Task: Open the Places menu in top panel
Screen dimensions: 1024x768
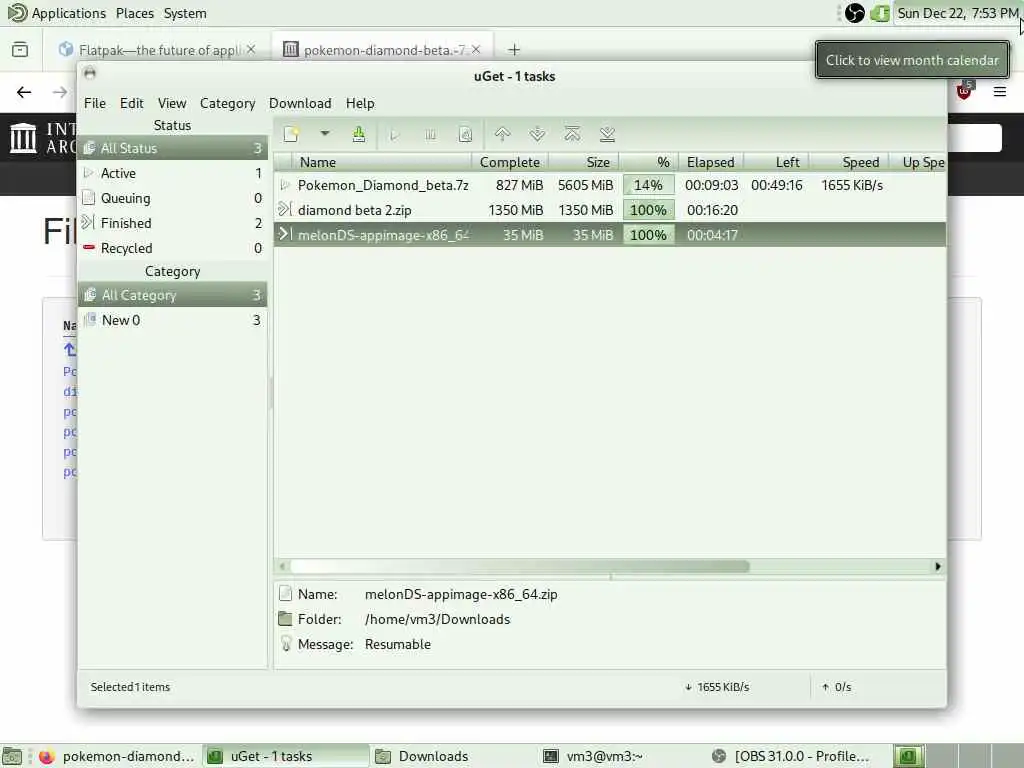Action: coord(135,13)
